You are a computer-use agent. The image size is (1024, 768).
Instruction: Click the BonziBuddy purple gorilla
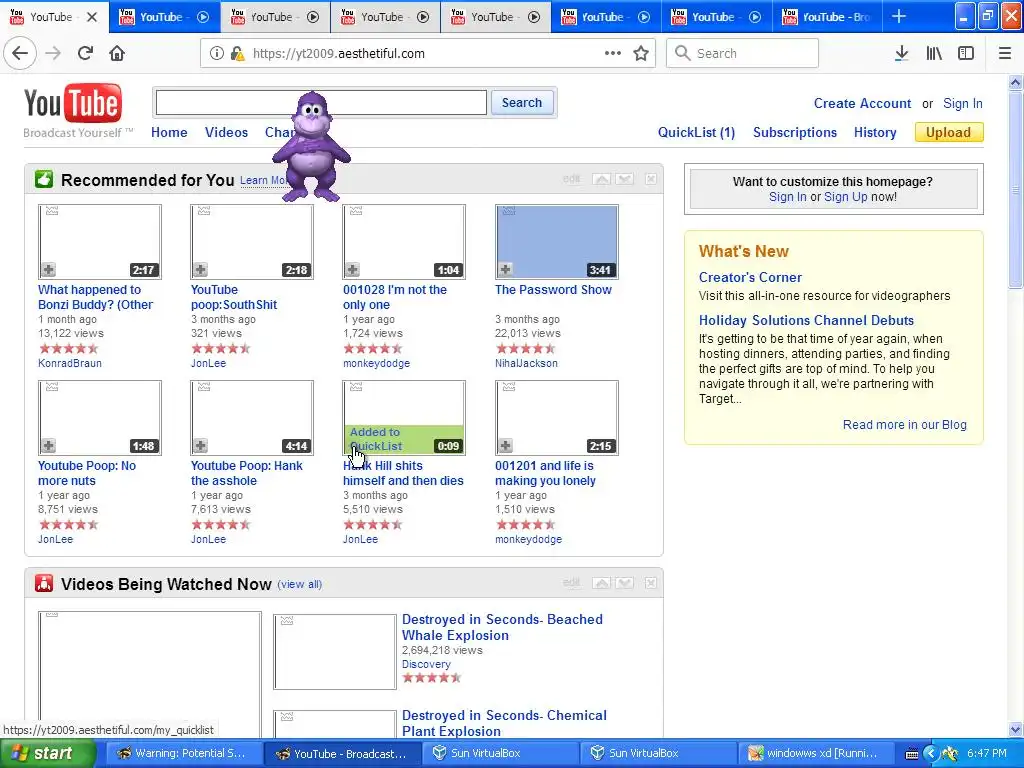[311, 148]
